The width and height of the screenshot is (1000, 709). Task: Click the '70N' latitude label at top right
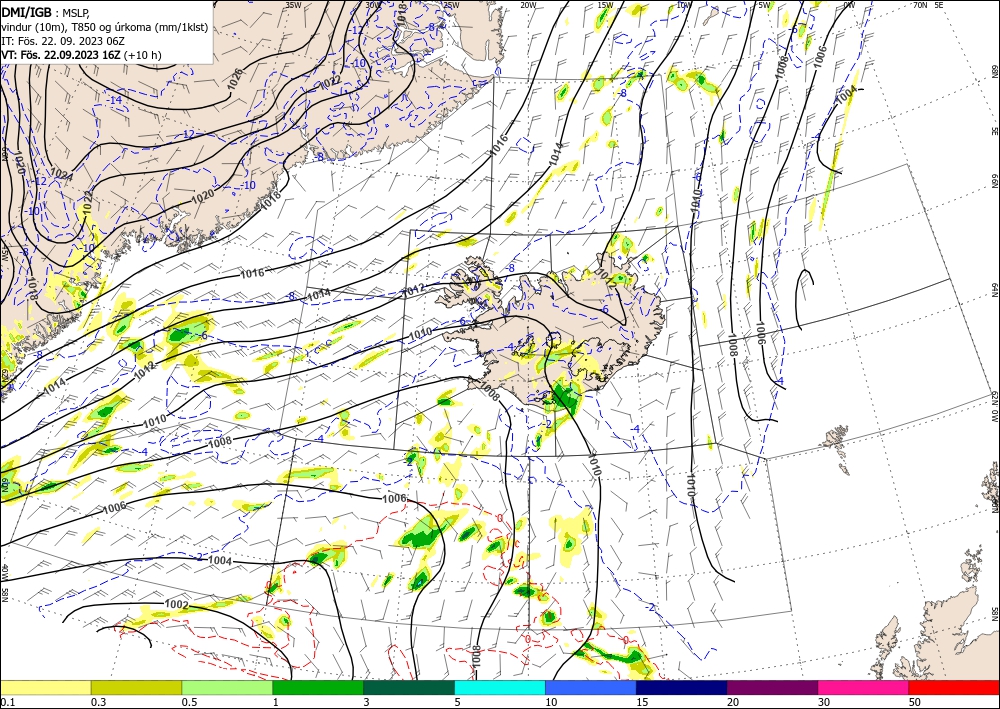pos(920,4)
